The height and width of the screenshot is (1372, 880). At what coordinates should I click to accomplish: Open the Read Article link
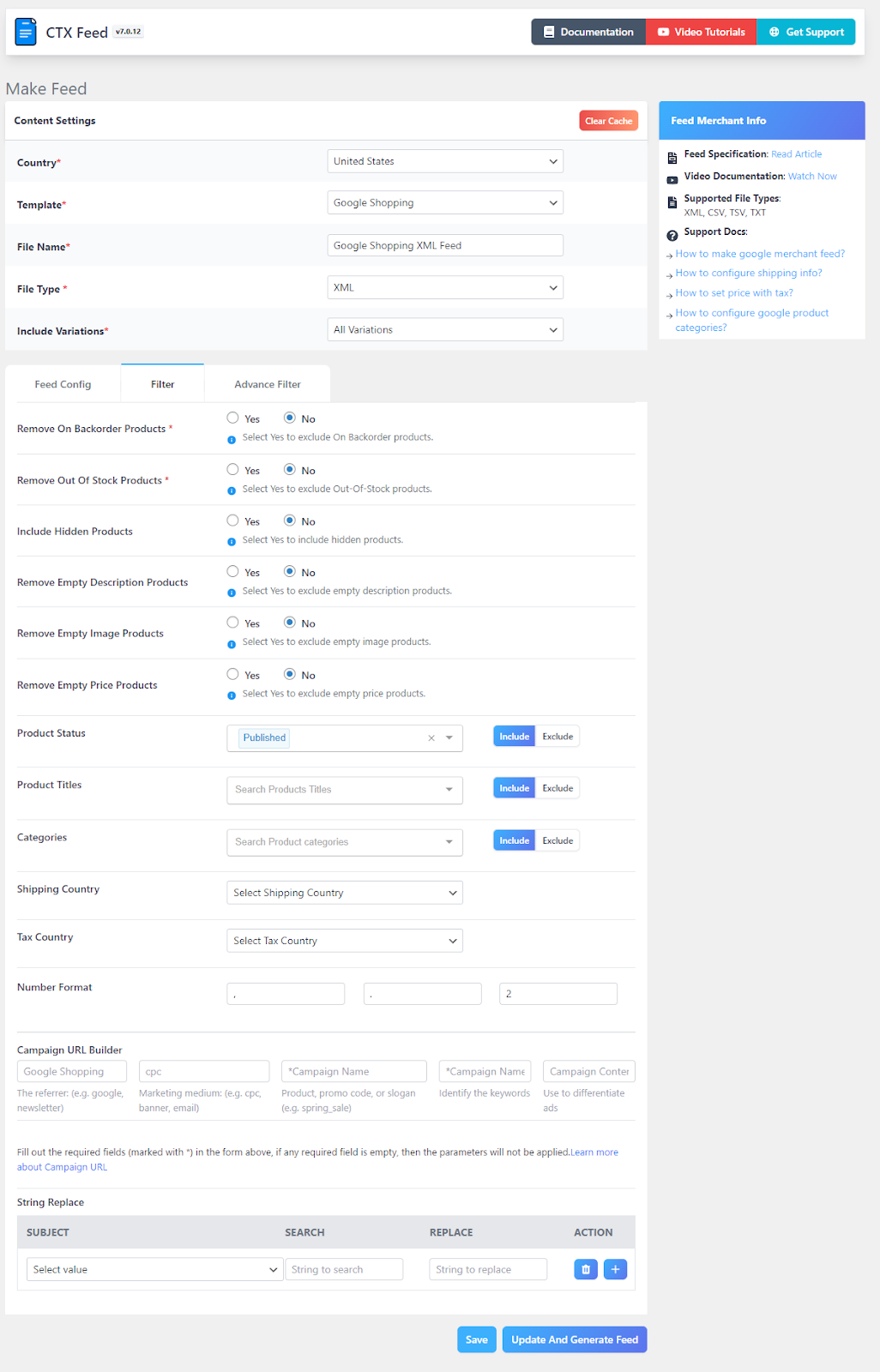(x=796, y=154)
